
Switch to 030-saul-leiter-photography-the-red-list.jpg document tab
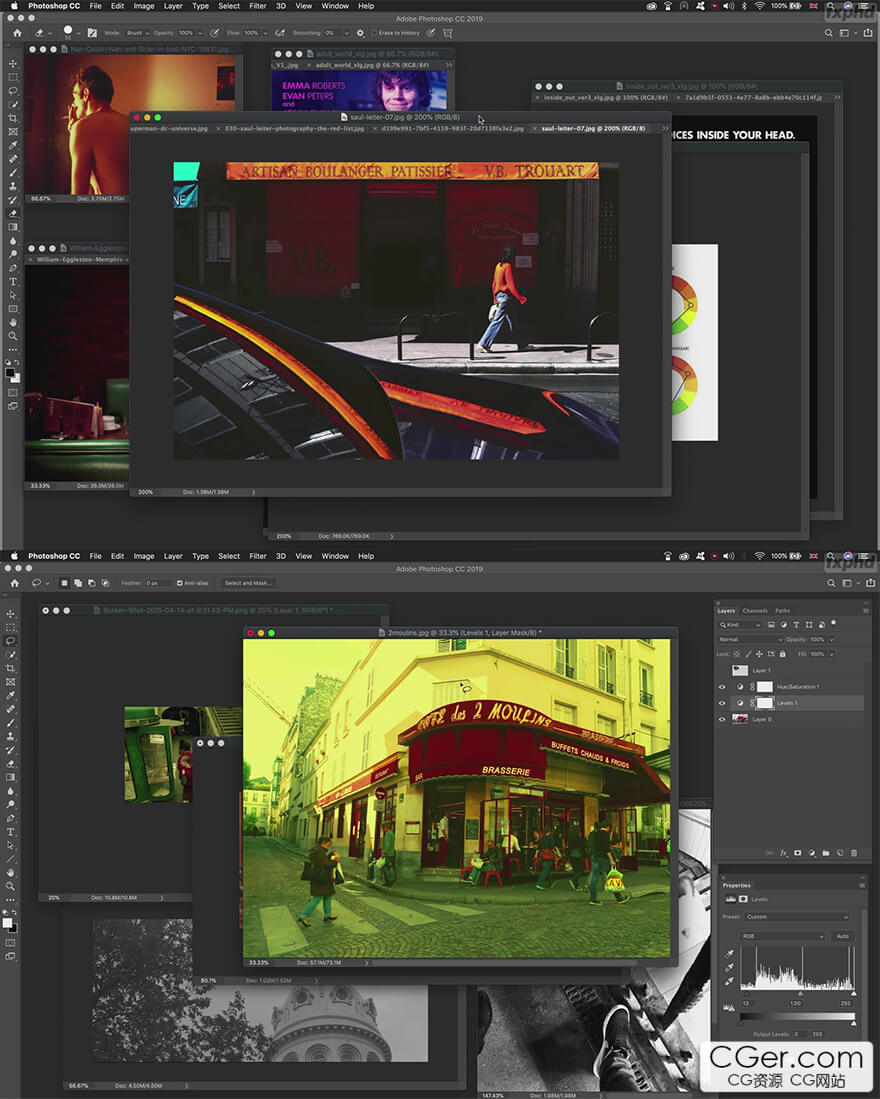tap(294, 129)
